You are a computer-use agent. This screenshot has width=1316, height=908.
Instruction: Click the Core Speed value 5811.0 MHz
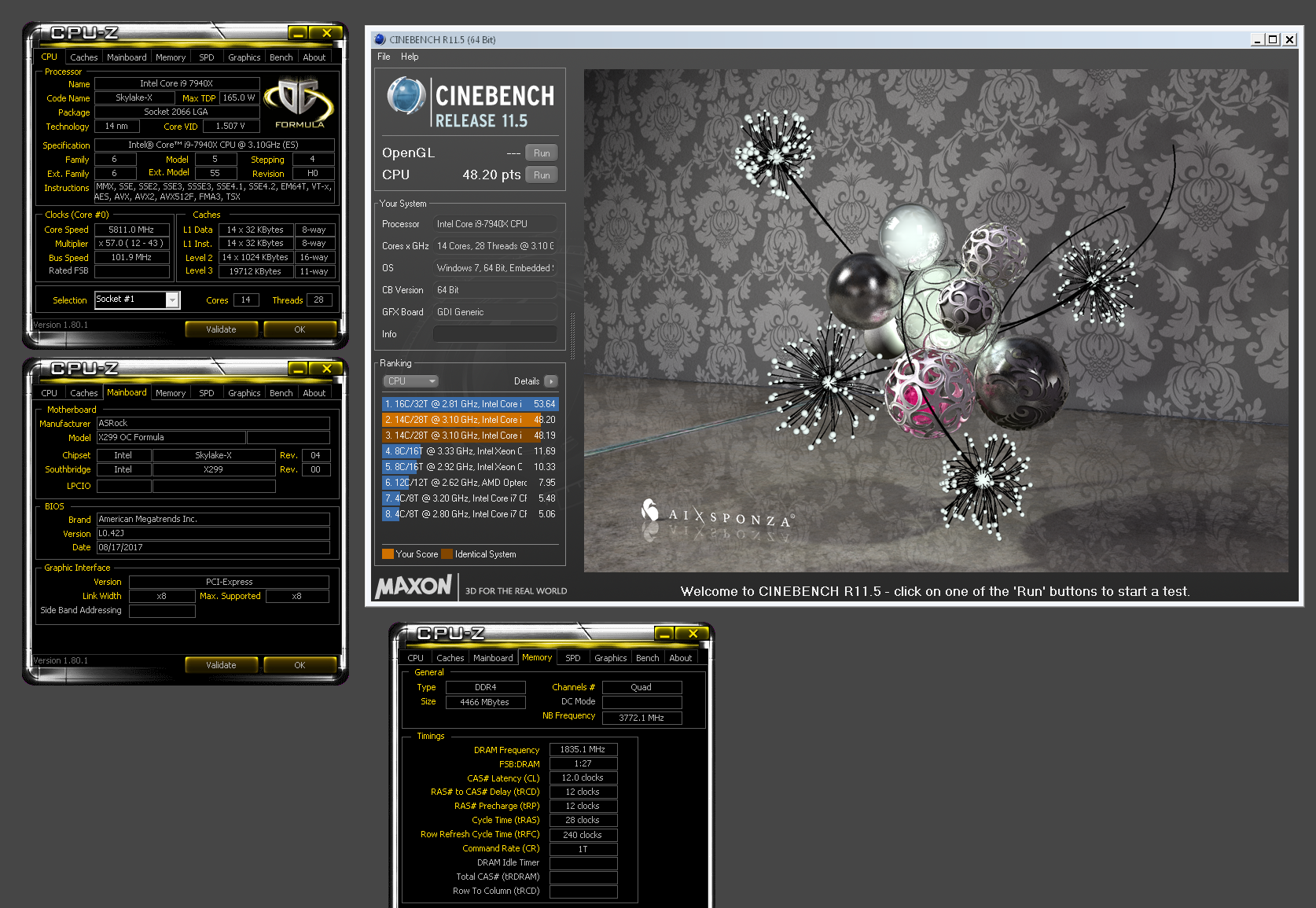(132, 230)
